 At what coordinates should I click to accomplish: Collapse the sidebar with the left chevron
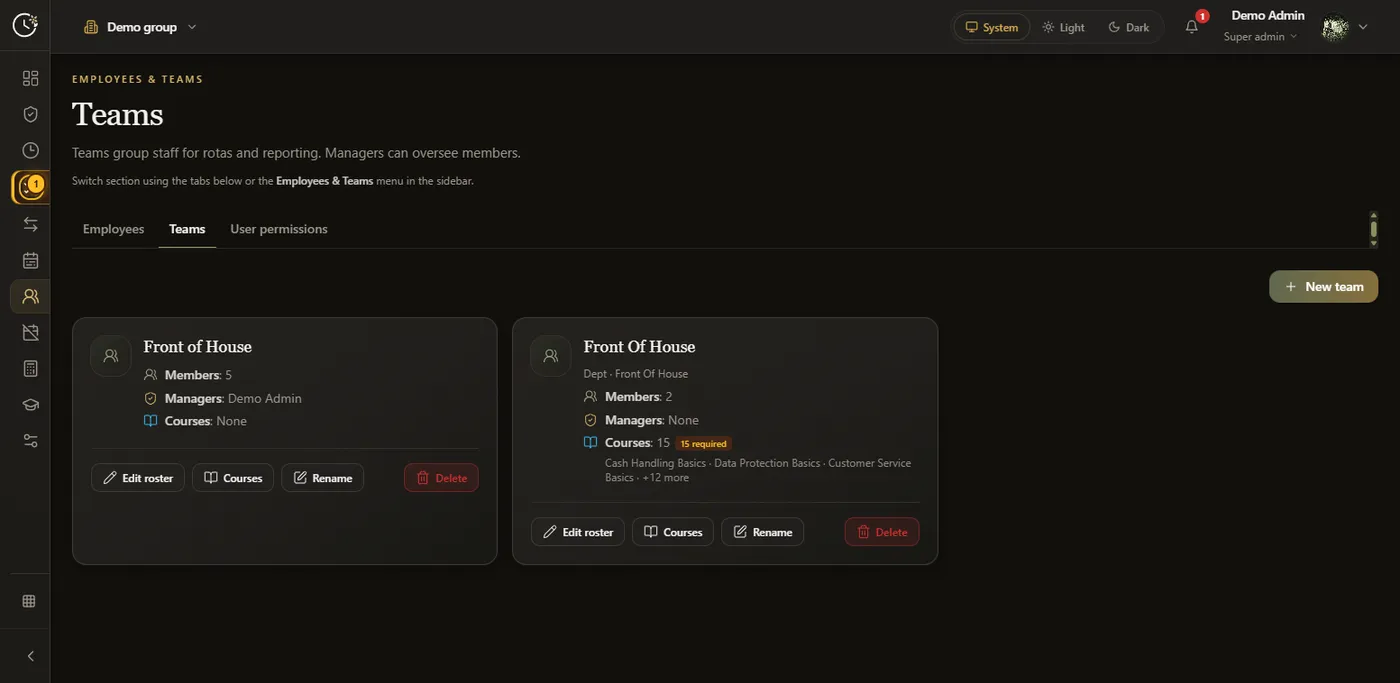click(x=30, y=656)
